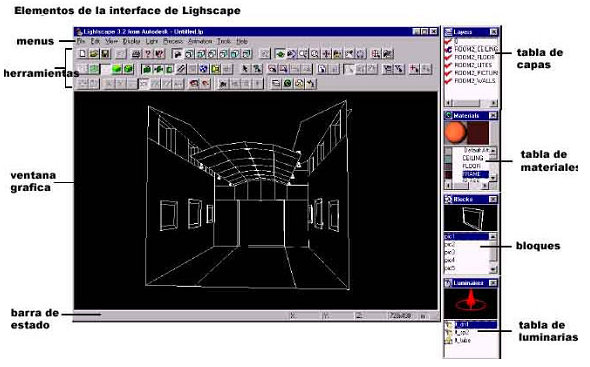590x367 pixels.
Task: Select the CEILING material in Materials list
Action: click(473, 158)
